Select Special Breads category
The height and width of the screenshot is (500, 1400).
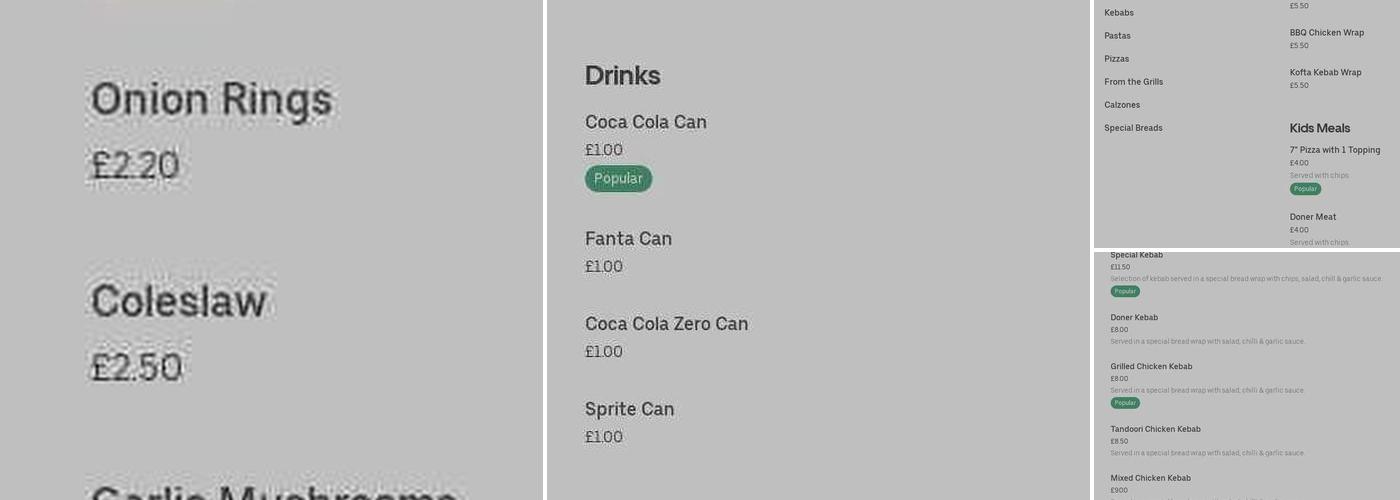point(1133,128)
